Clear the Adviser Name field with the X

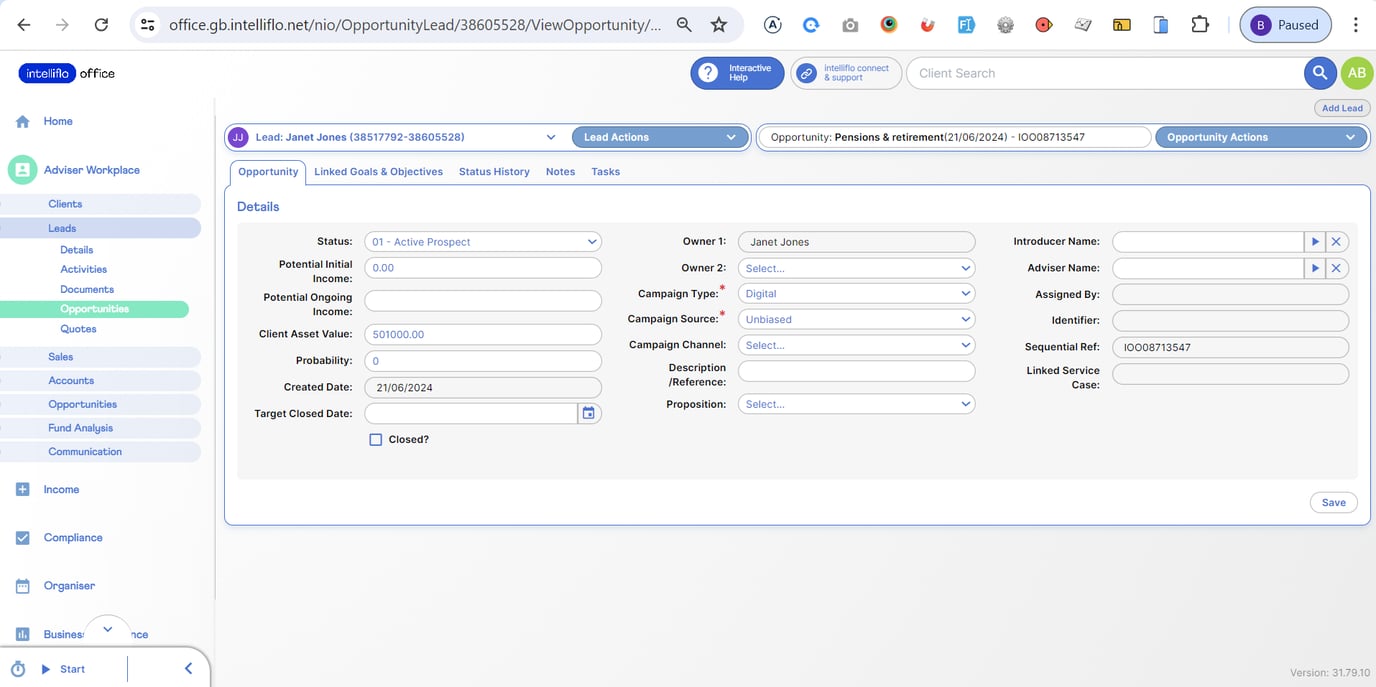tap(1337, 267)
